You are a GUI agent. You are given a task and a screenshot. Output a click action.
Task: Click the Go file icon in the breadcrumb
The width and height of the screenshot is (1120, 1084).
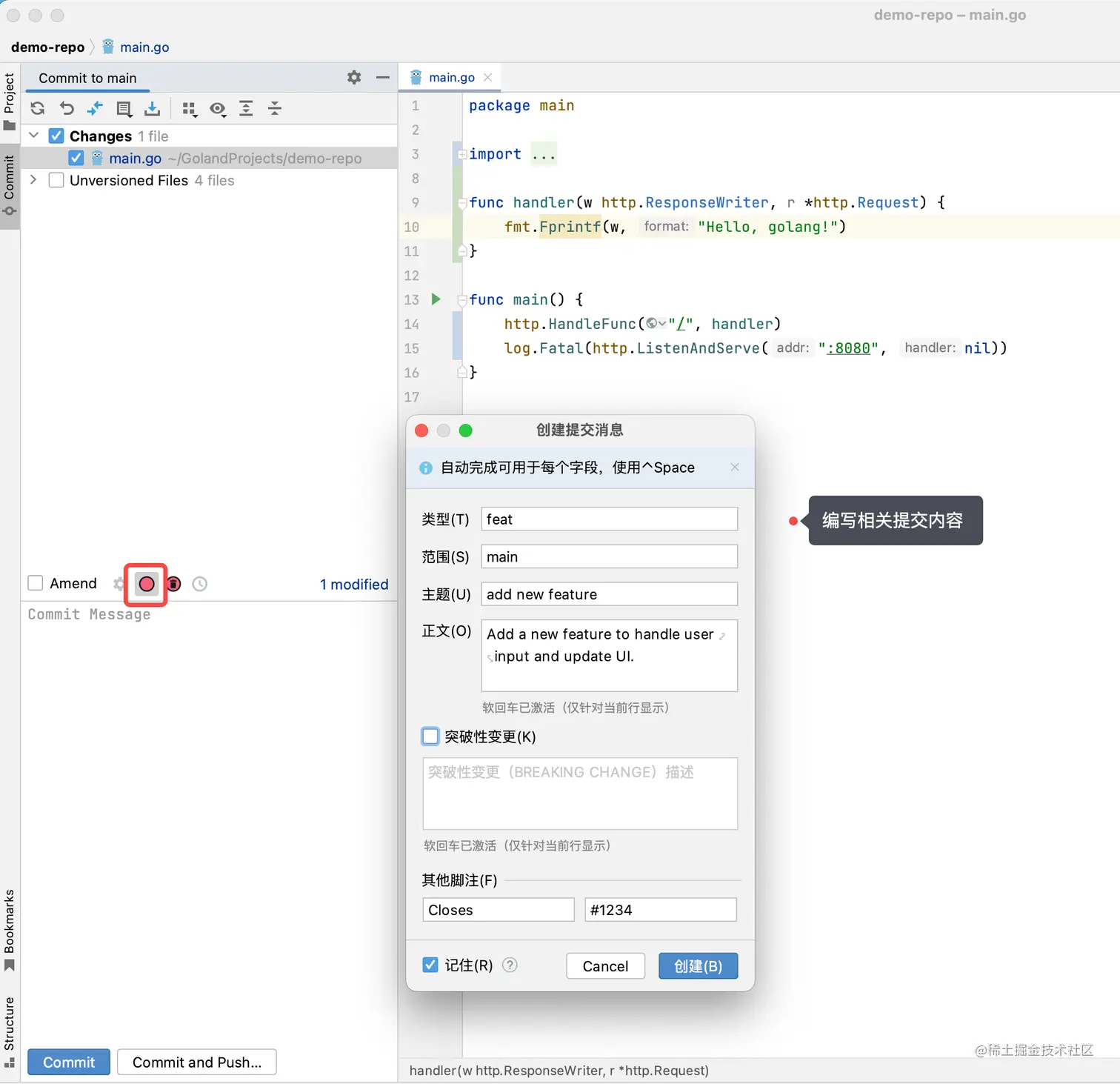[x=108, y=47]
